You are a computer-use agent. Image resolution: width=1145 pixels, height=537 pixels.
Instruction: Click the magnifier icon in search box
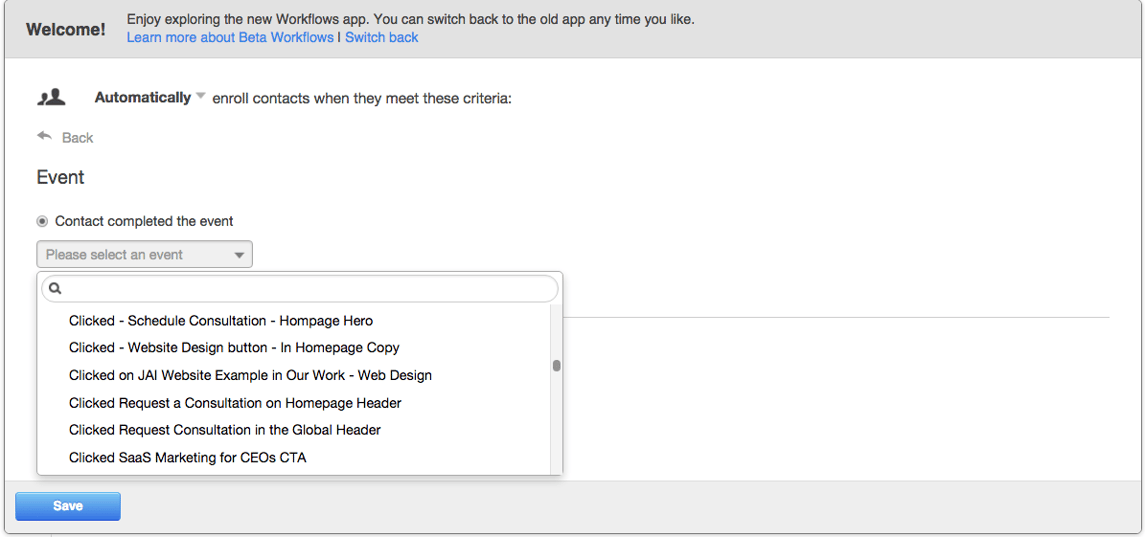[x=56, y=288]
